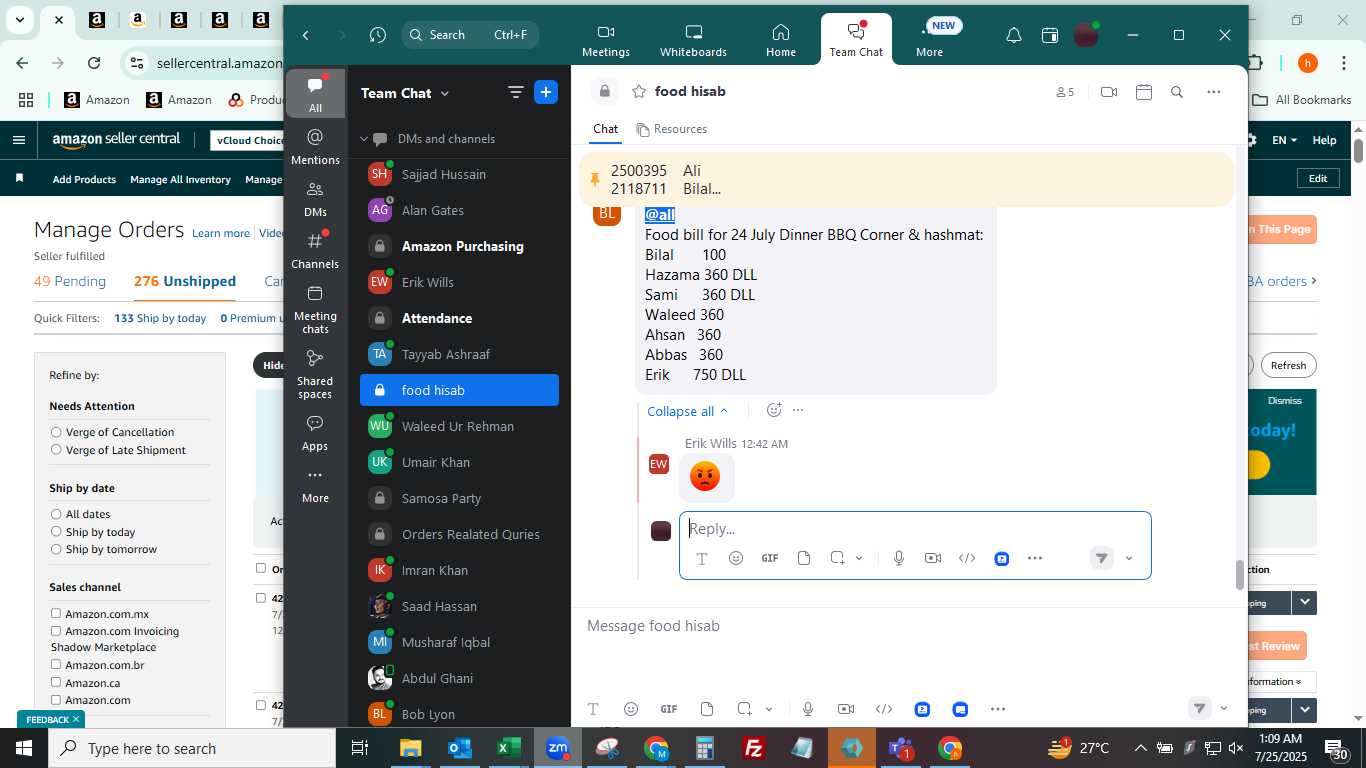Click 133 Ship by today quick filter
Viewport: 1366px width, 768px height.
click(160, 318)
